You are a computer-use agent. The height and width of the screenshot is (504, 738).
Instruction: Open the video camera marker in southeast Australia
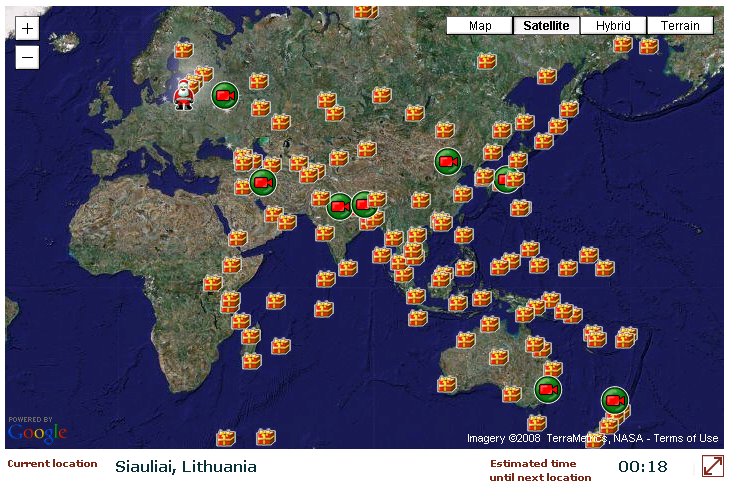(x=548, y=390)
